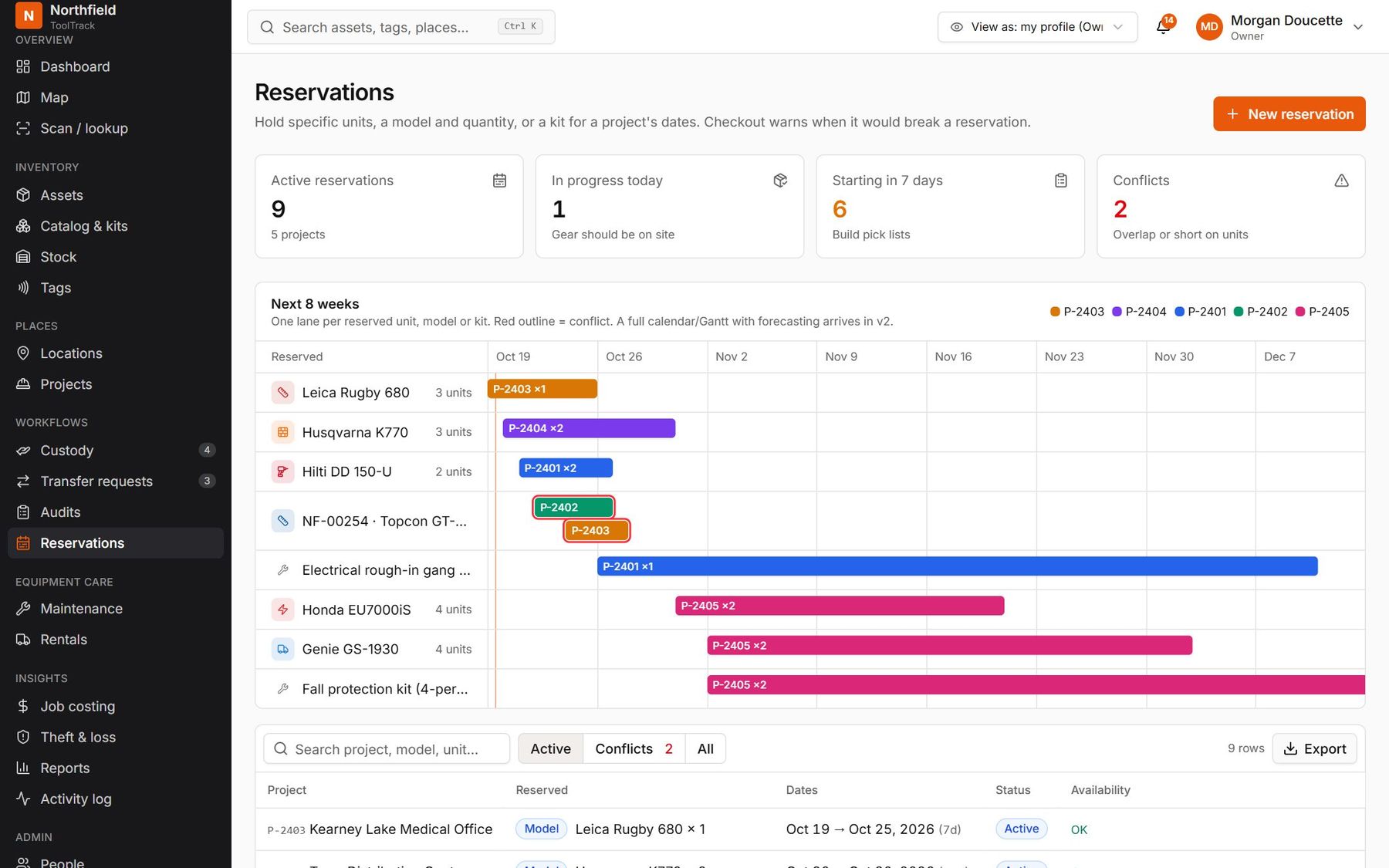Image resolution: width=1389 pixels, height=868 pixels.
Task: Open Reservations in the sidebar
Action: (x=116, y=543)
